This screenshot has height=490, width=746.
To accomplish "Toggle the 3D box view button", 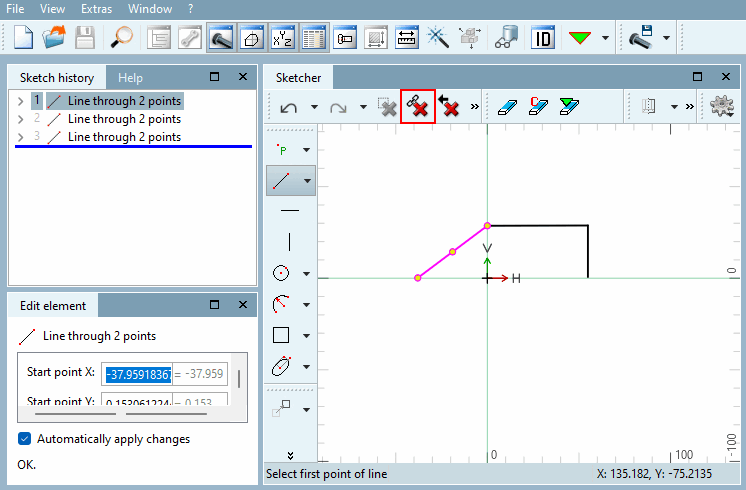I will (252, 38).
